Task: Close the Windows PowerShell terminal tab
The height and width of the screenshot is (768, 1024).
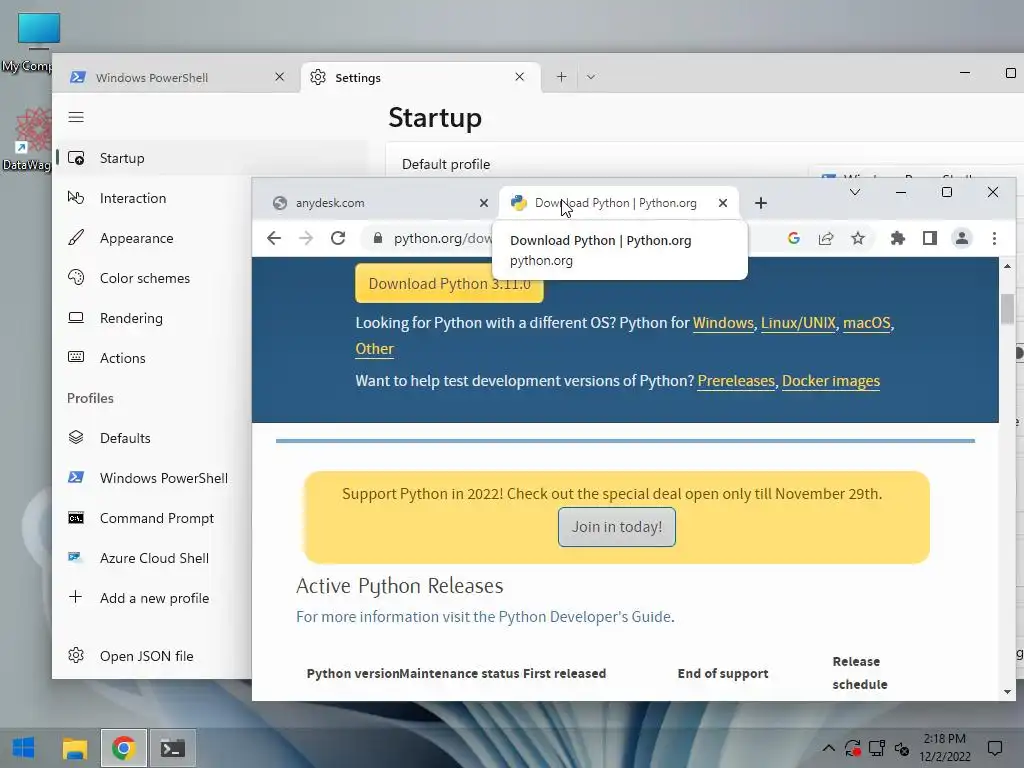Action: (280, 77)
